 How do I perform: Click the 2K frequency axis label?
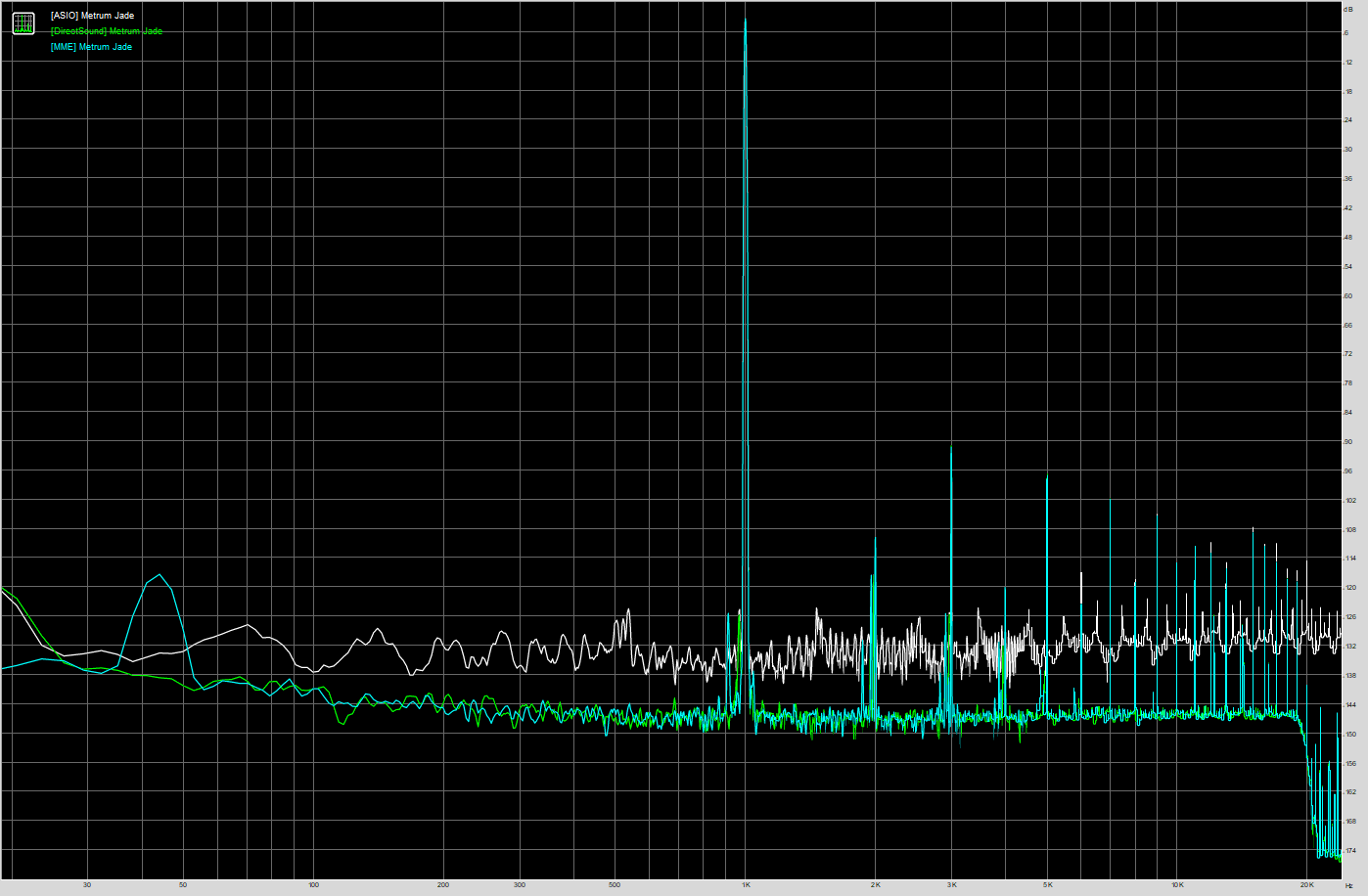pyautogui.click(x=876, y=885)
